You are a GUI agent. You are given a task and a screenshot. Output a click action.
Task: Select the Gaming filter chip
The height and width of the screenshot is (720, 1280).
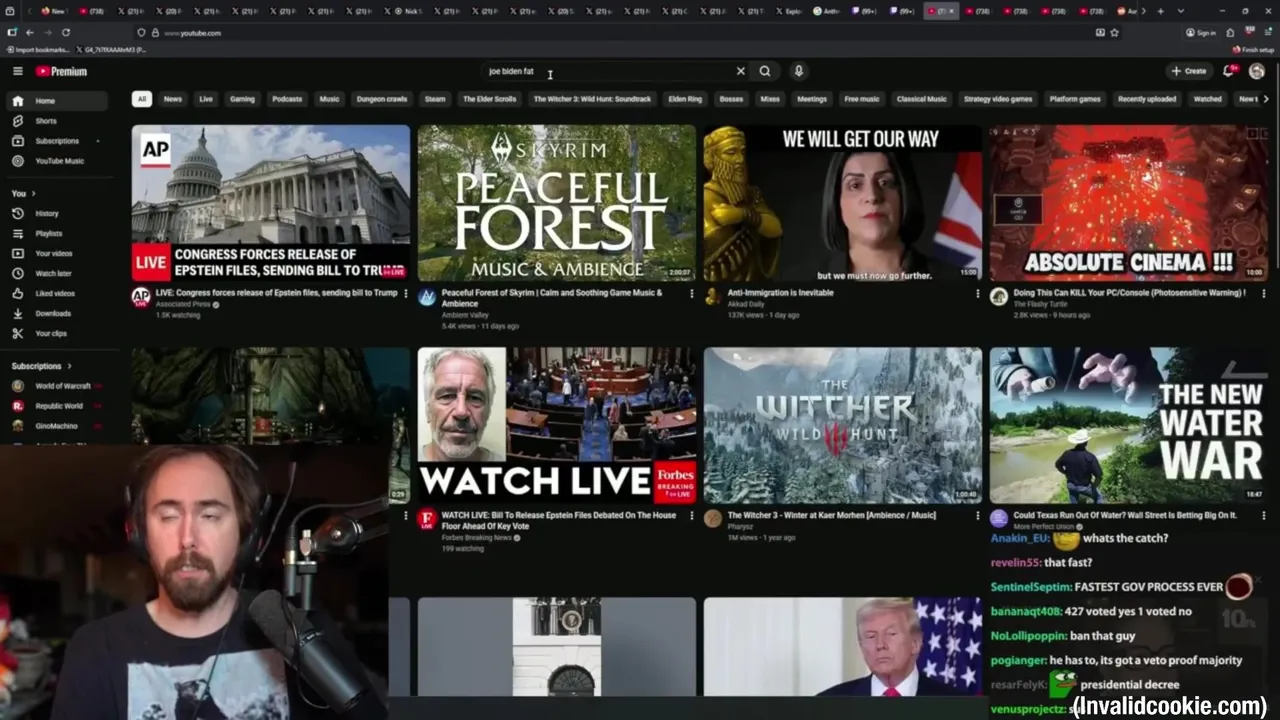tap(242, 99)
